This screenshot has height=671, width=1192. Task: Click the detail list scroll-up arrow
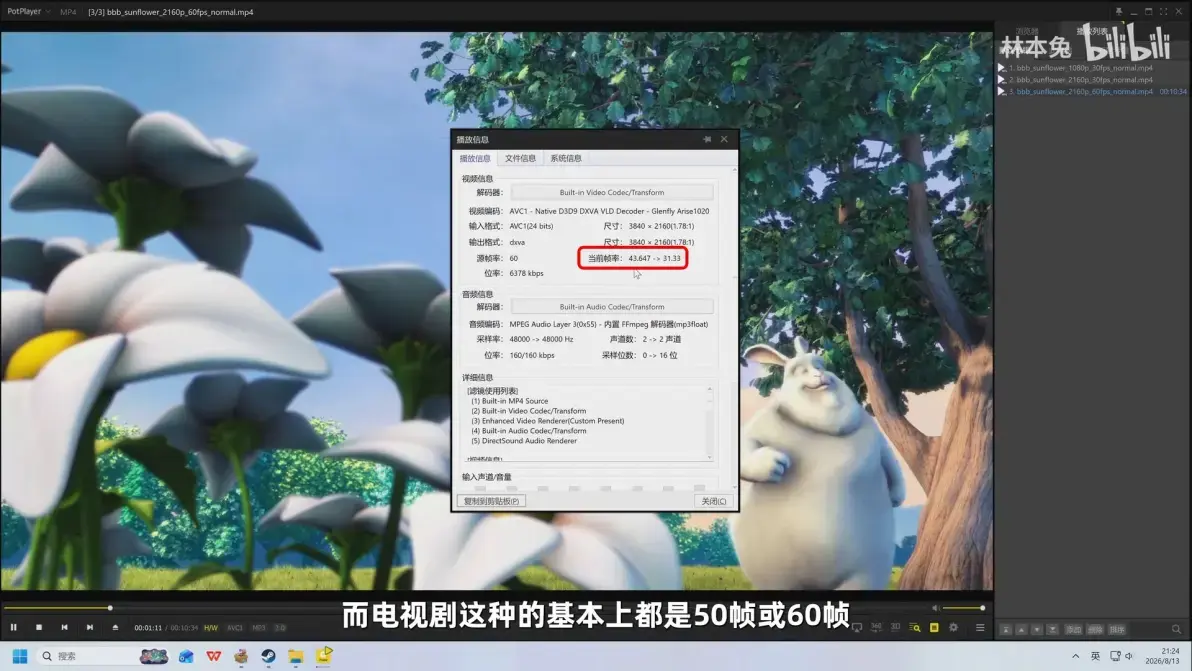[710, 389]
